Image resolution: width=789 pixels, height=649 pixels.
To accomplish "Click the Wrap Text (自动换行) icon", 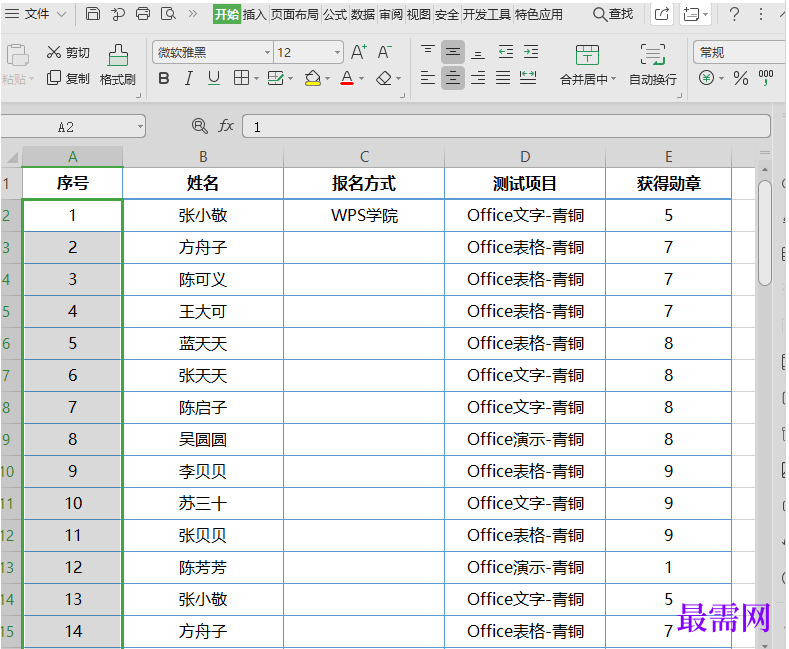I will pyautogui.click(x=652, y=56).
